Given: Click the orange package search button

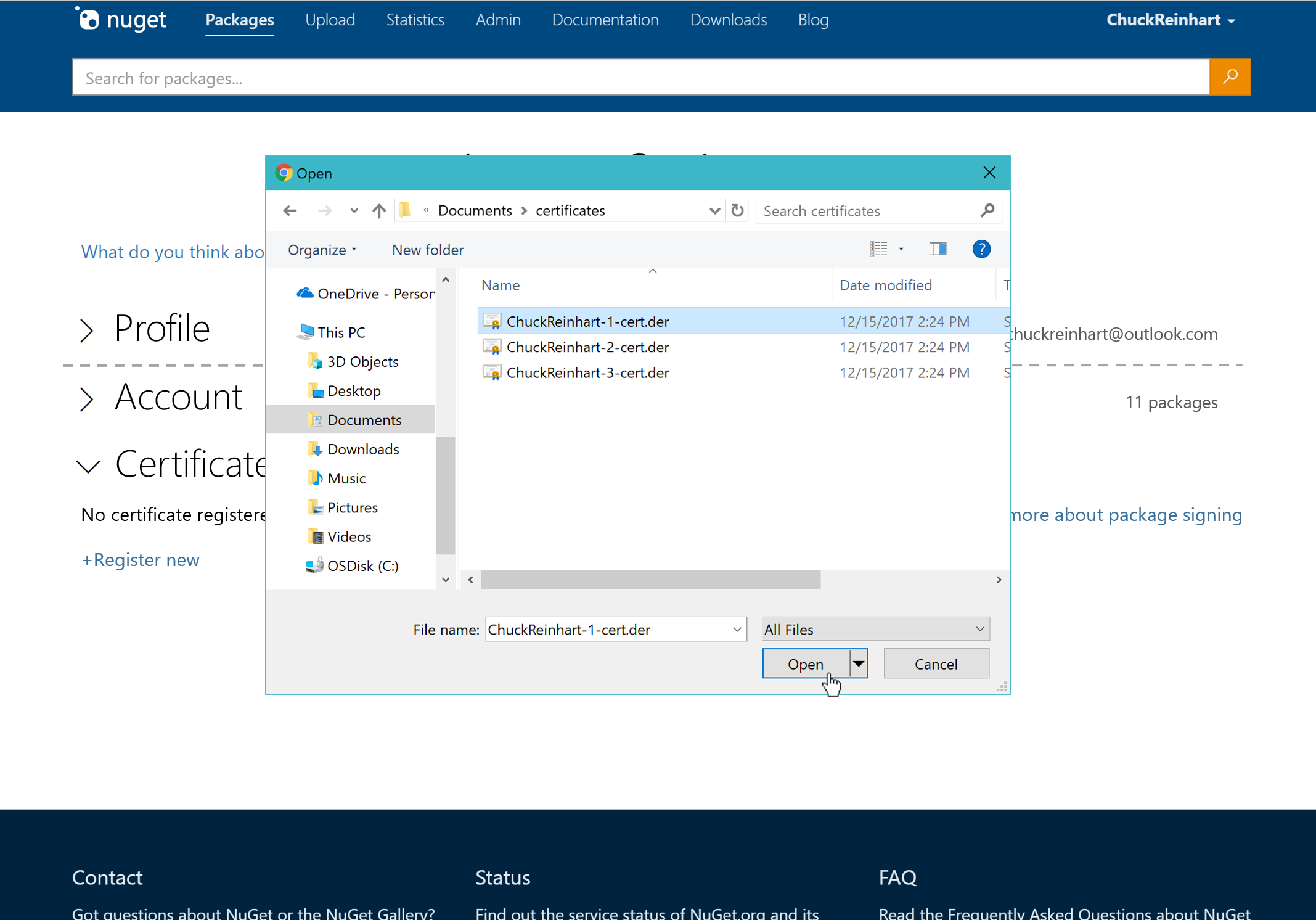Looking at the screenshot, I should coord(1230,77).
